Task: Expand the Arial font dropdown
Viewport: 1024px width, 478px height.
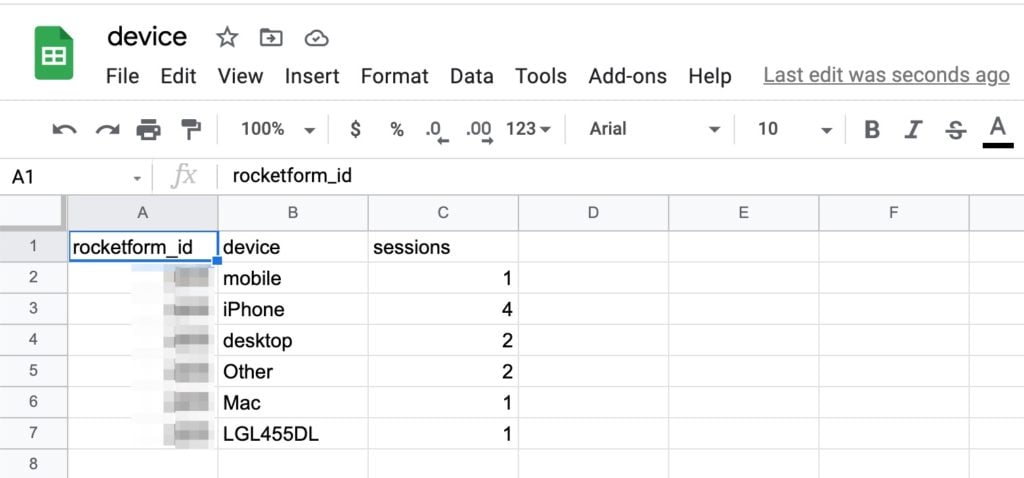Action: (x=654, y=129)
